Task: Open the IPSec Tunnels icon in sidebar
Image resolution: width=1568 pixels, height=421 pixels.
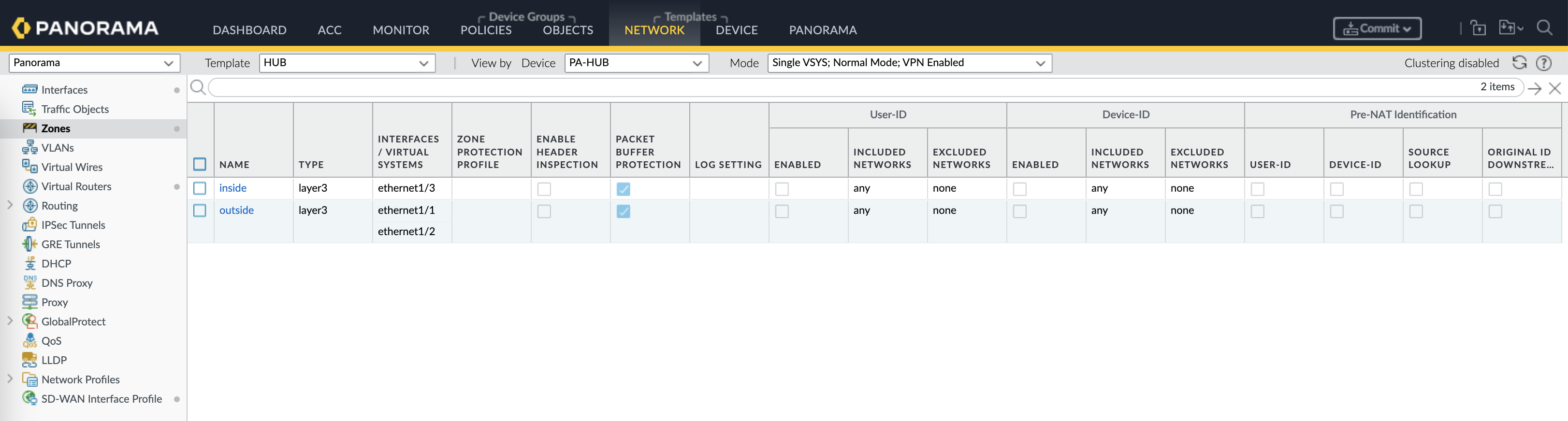Action: pos(29,225)
